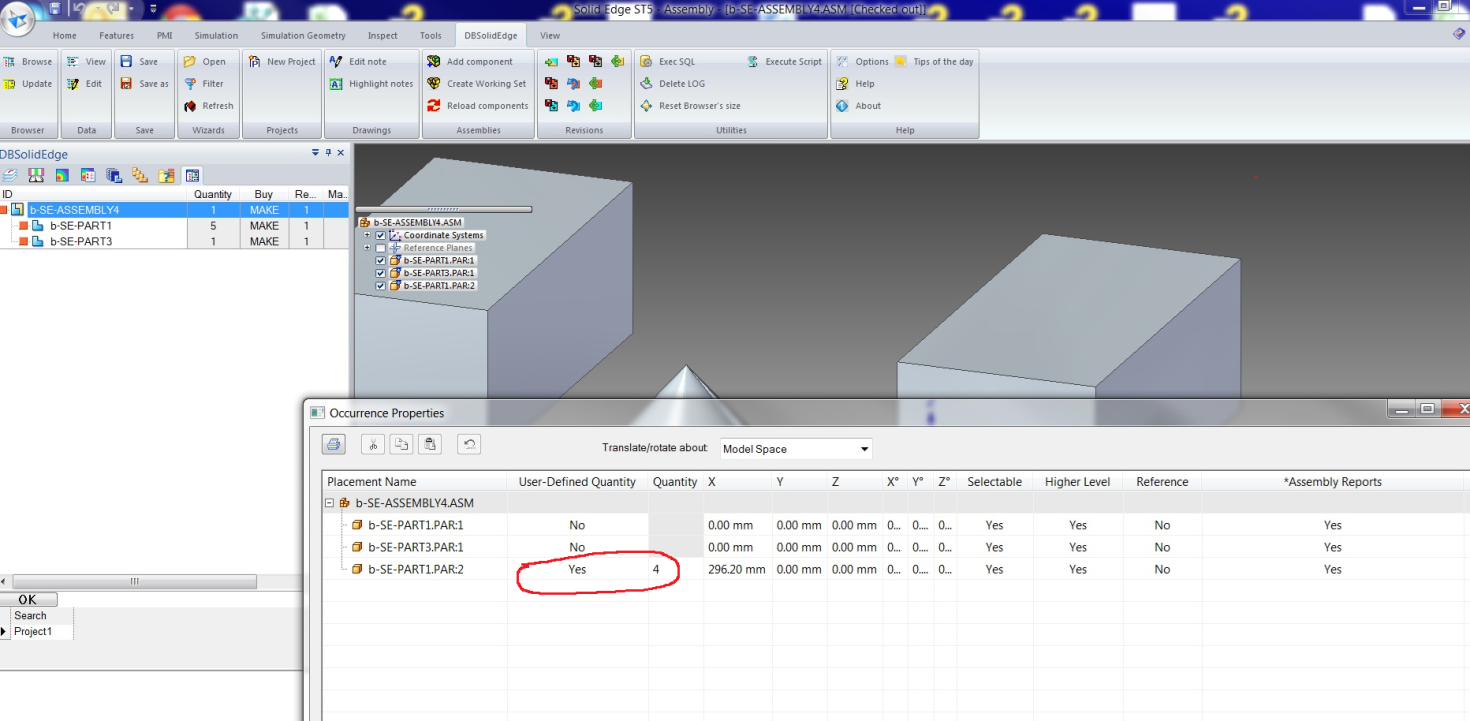The height and width of the screenshot is (721, 1470).
Task: Select the b-SE-PART1.PAR:2 row in Occurrence Properties
Action: coord(895,569)
